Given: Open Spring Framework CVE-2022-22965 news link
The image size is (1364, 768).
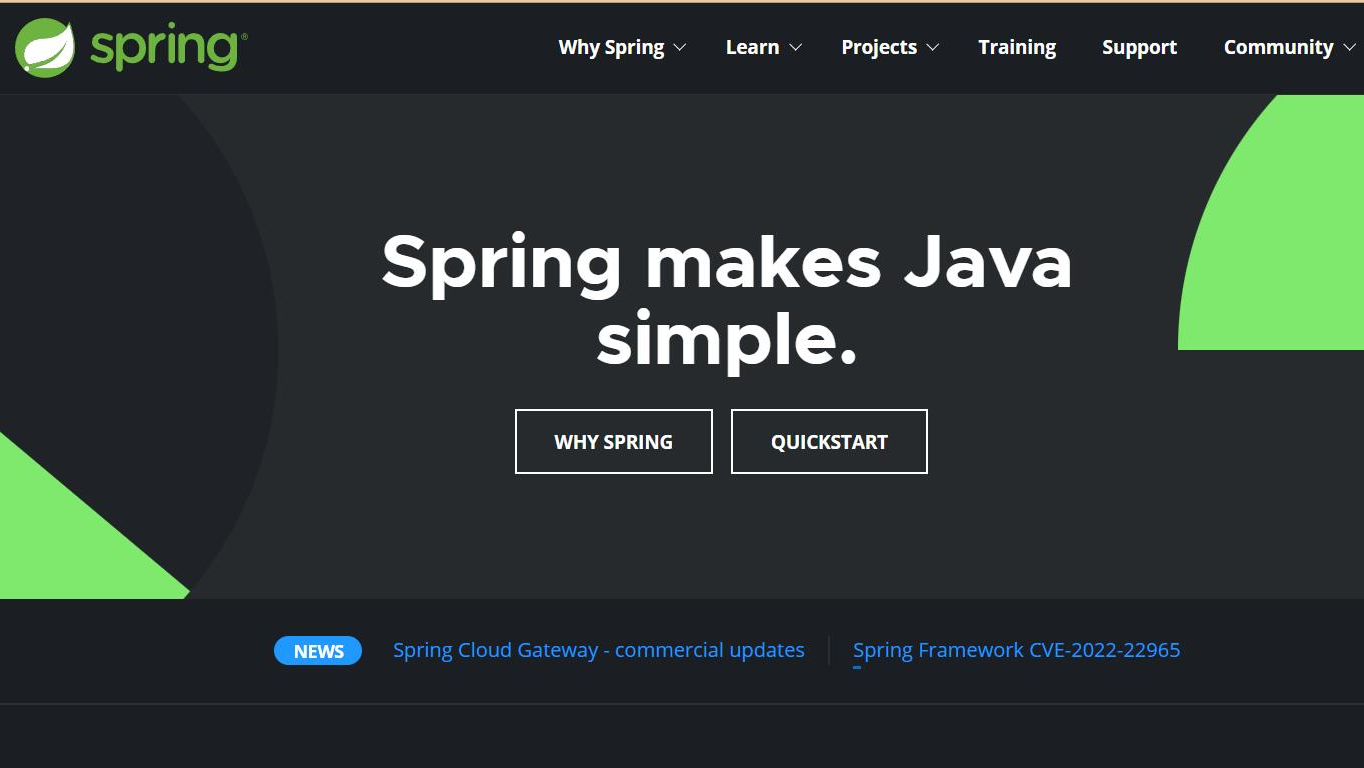Looking at the screenshot, I should (1016, 650).
